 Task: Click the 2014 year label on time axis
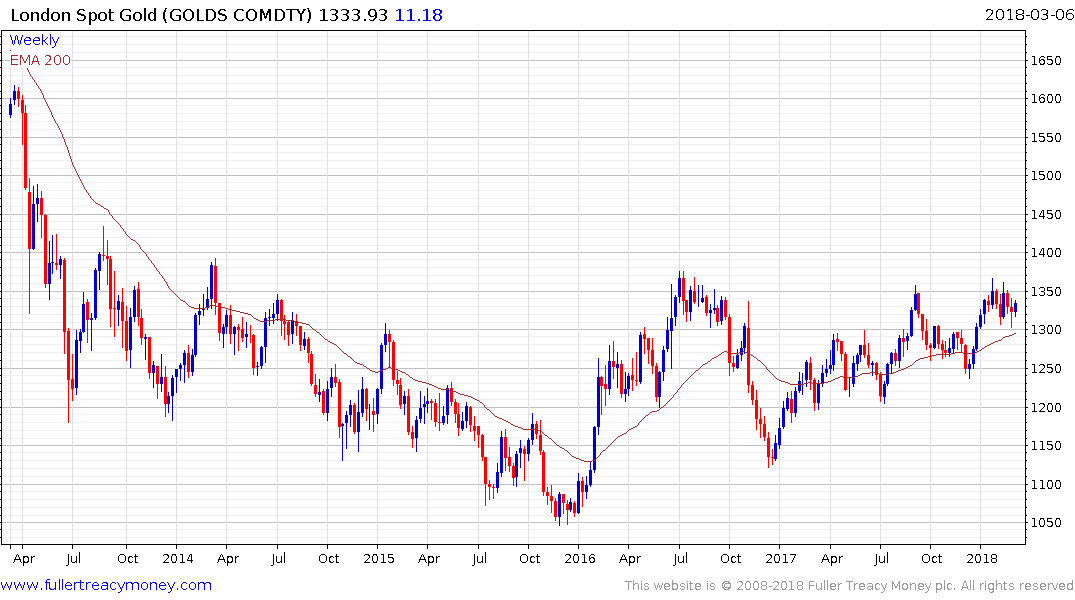click(178, 558)
